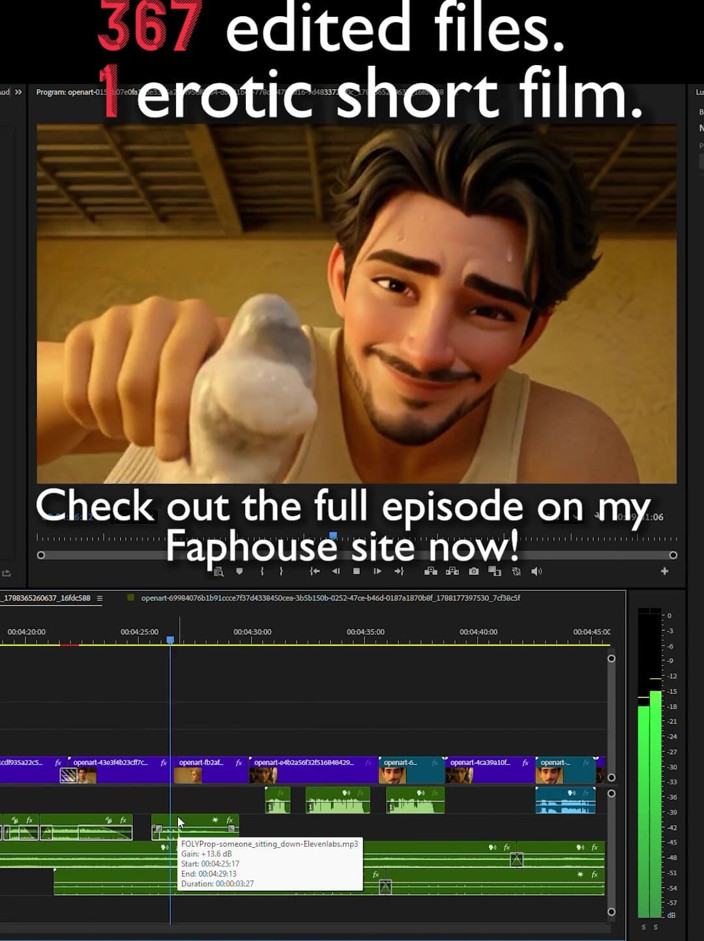Click the timeline playhead handle
This screenshot has height=941, width=704.
tap(170, 640)
